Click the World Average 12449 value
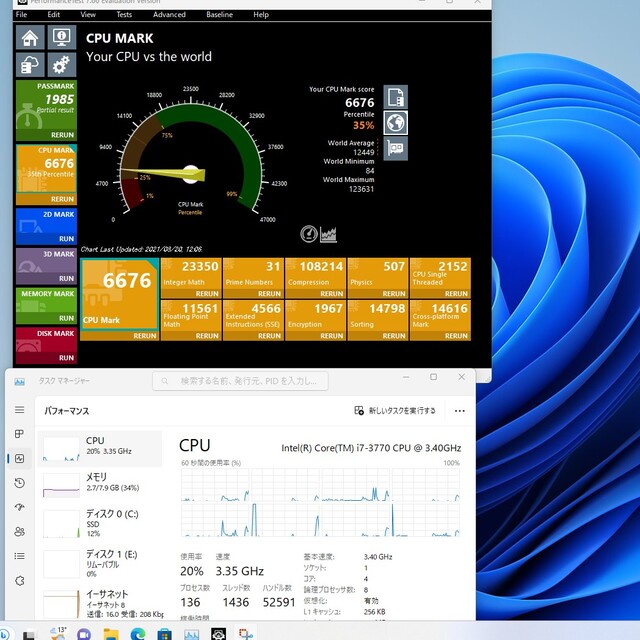Screen dimensions: 640x640 [364, 152]
